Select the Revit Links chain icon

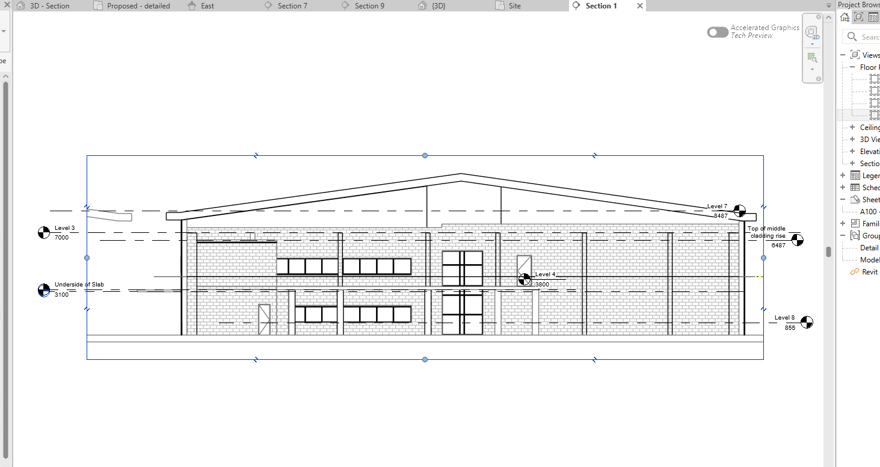[x=854, y=272]
